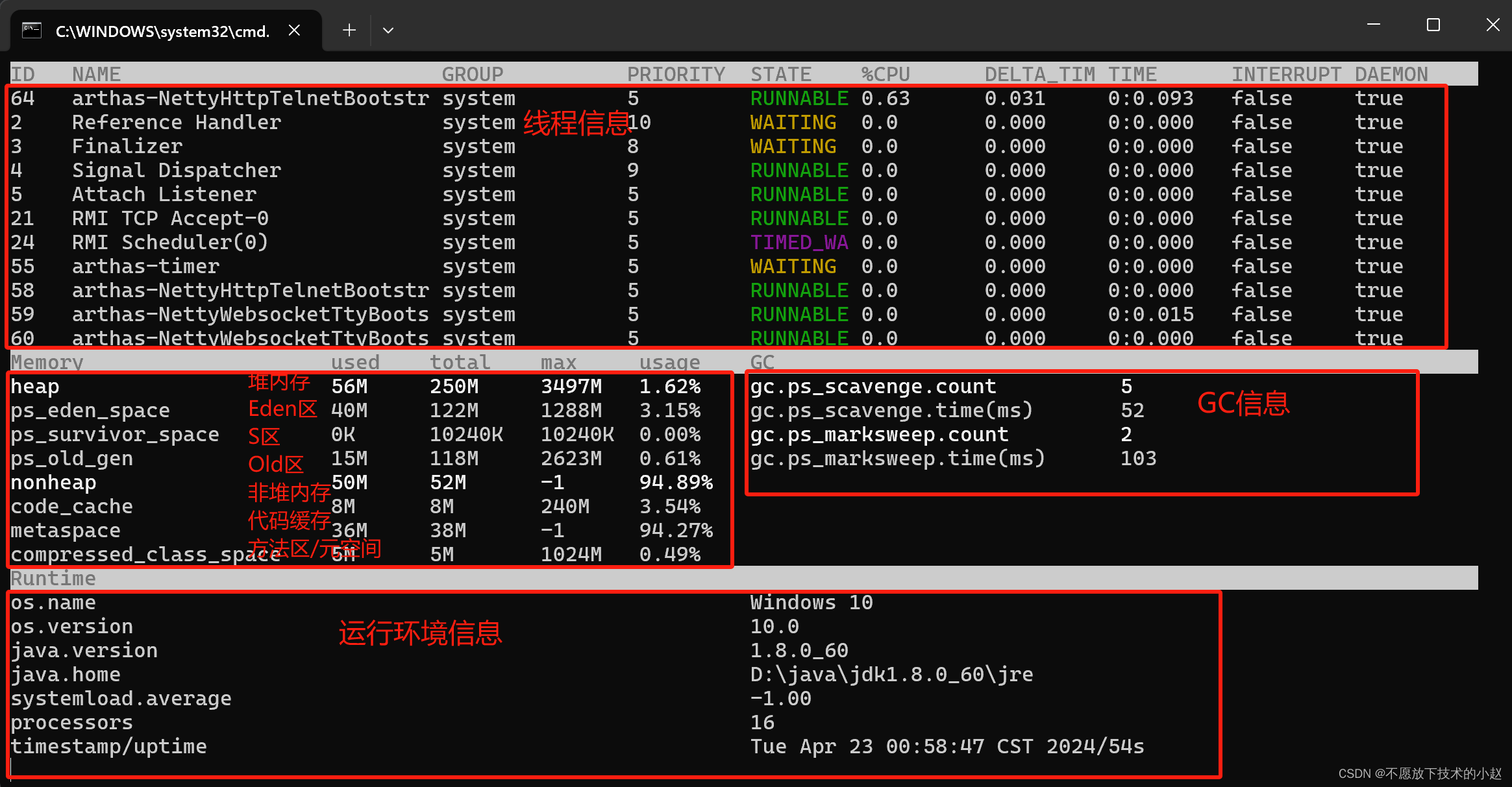Open a new terminal tab with plus
Viewport: 1512px width, 787px height.
pos(349,30)
